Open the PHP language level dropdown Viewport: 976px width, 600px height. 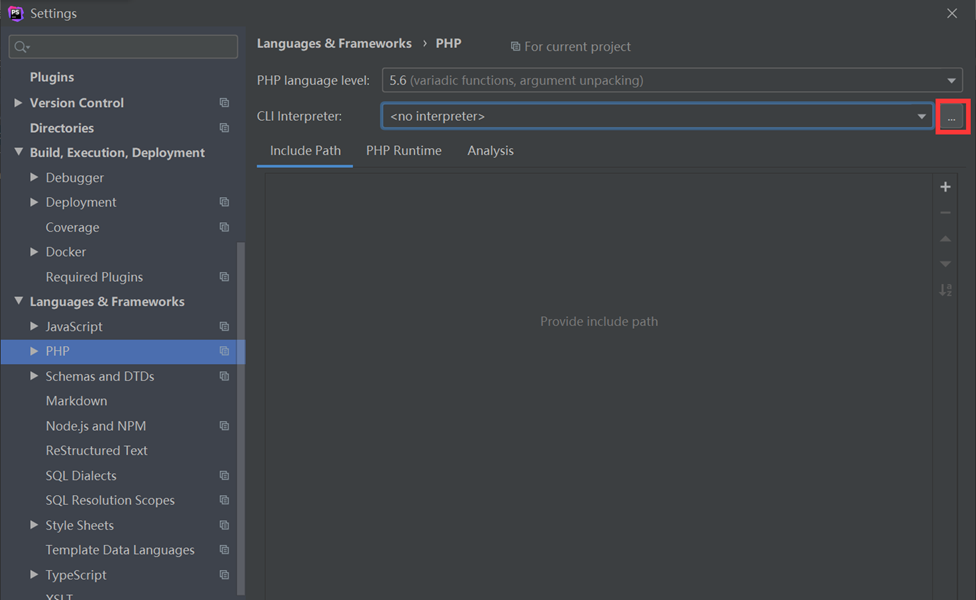click(672, 80)
